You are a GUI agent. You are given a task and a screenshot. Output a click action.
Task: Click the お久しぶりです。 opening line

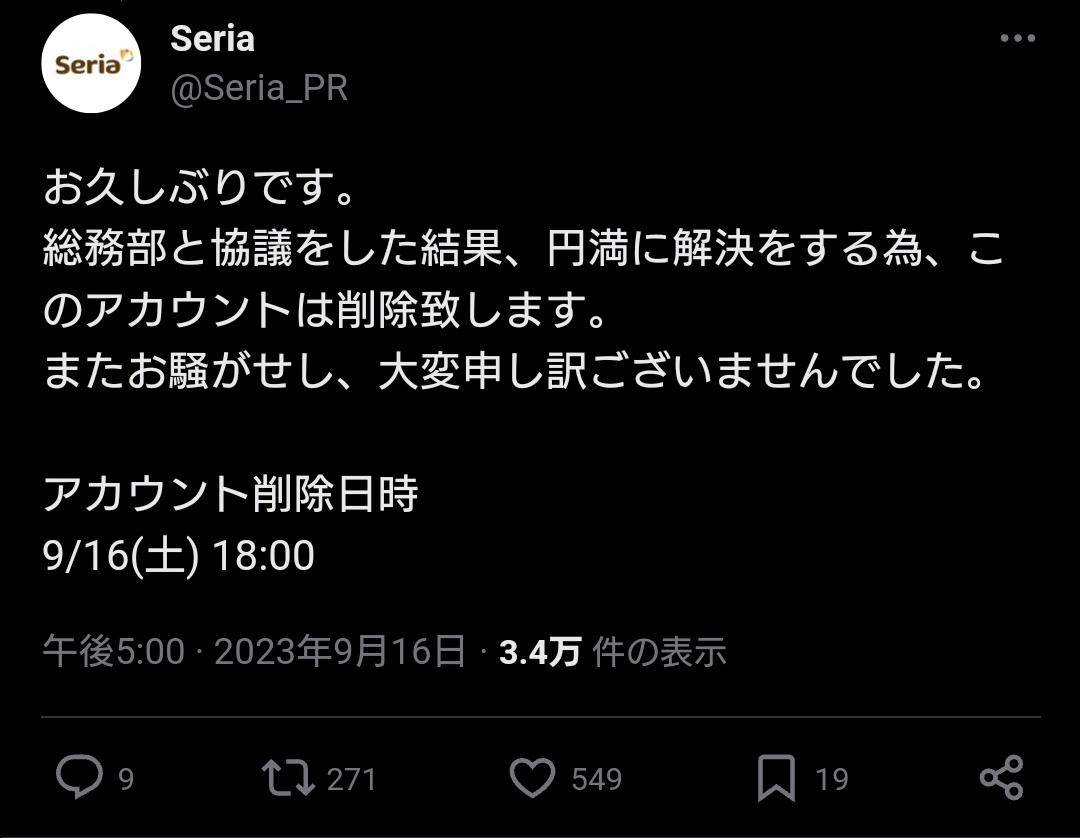coord(199,187)
